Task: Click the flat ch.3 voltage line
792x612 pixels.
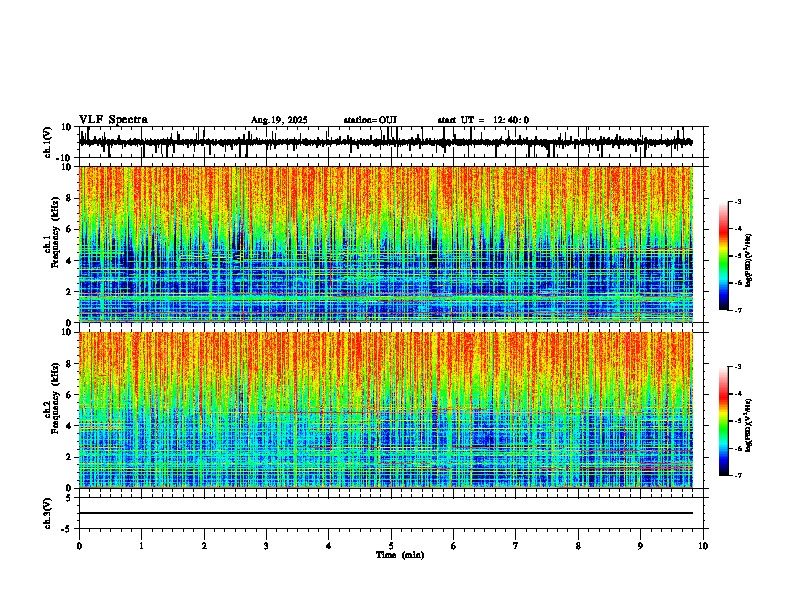Action: (385, 513)
